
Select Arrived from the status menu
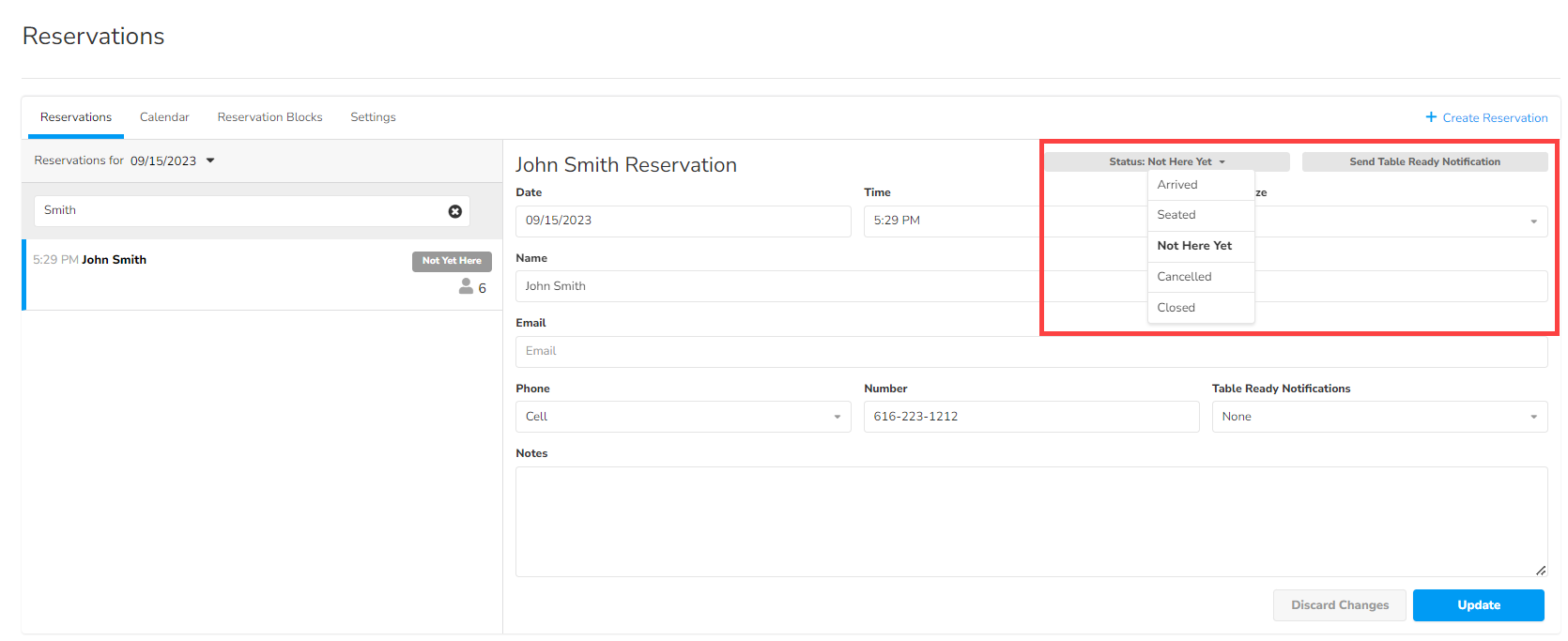pos(1177,185)
